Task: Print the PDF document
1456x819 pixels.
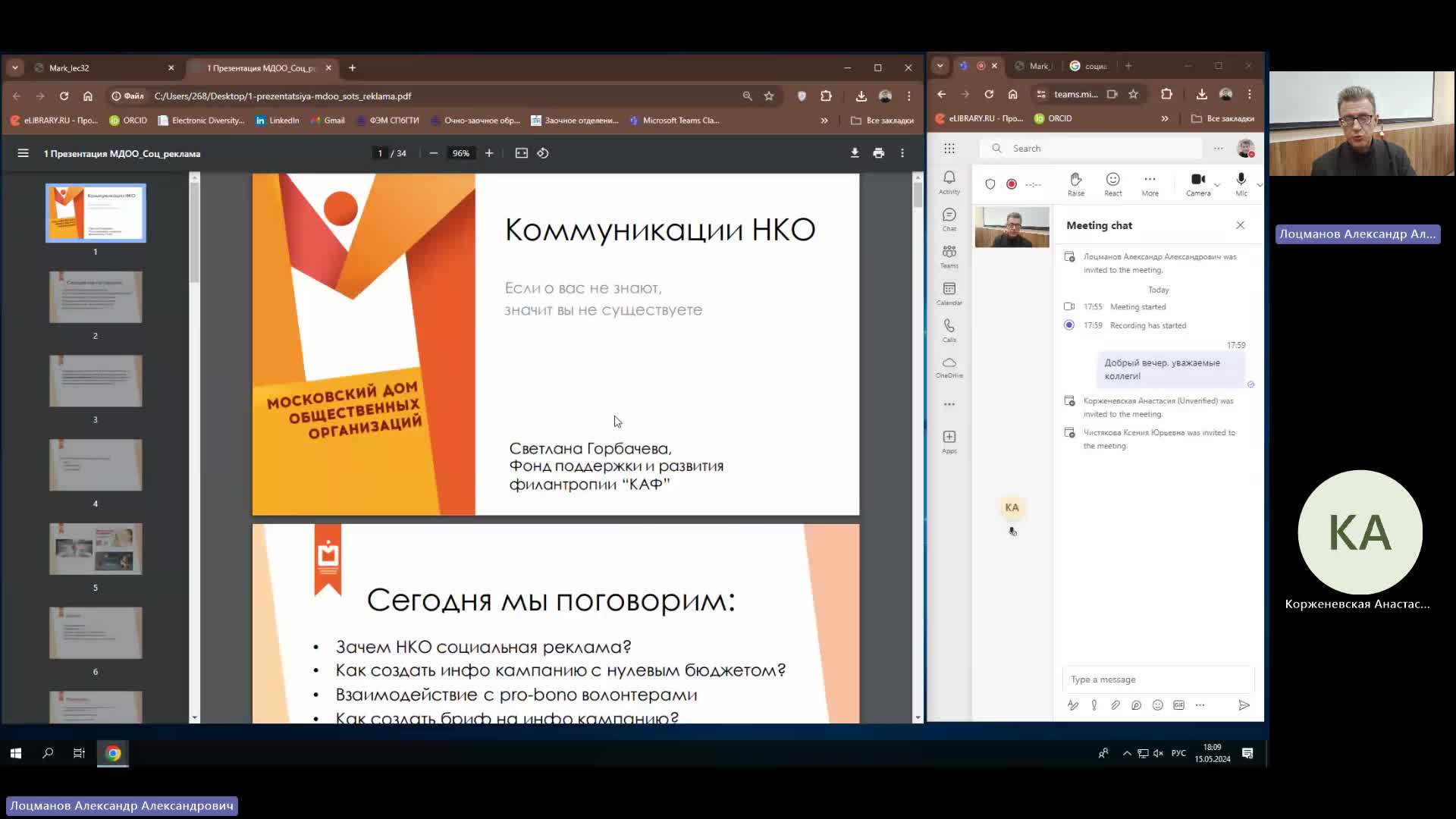Action: (879, 153)
